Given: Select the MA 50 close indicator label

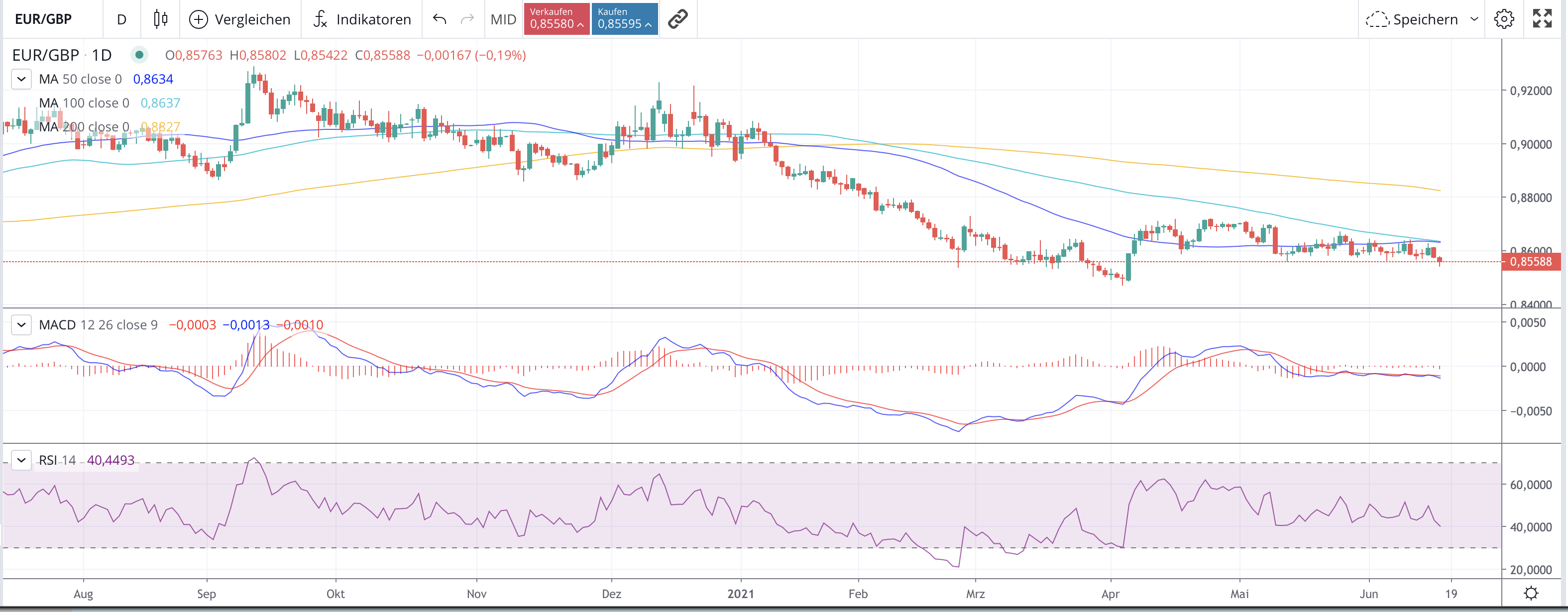Looking at the screenshot, I should pyautogui.click(x=80, y=79).
